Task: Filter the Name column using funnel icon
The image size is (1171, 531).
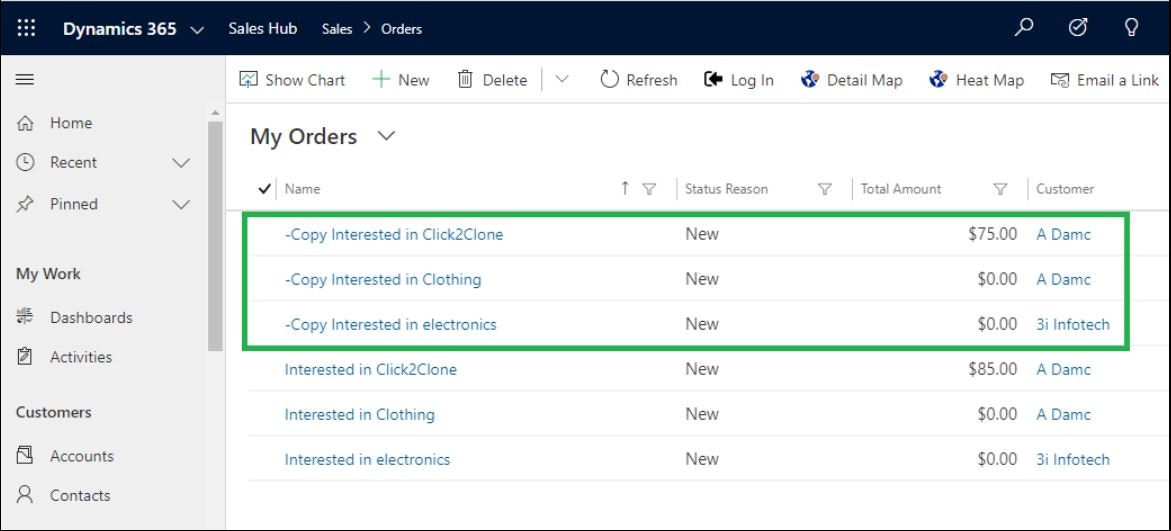Action: coord(649,189)
